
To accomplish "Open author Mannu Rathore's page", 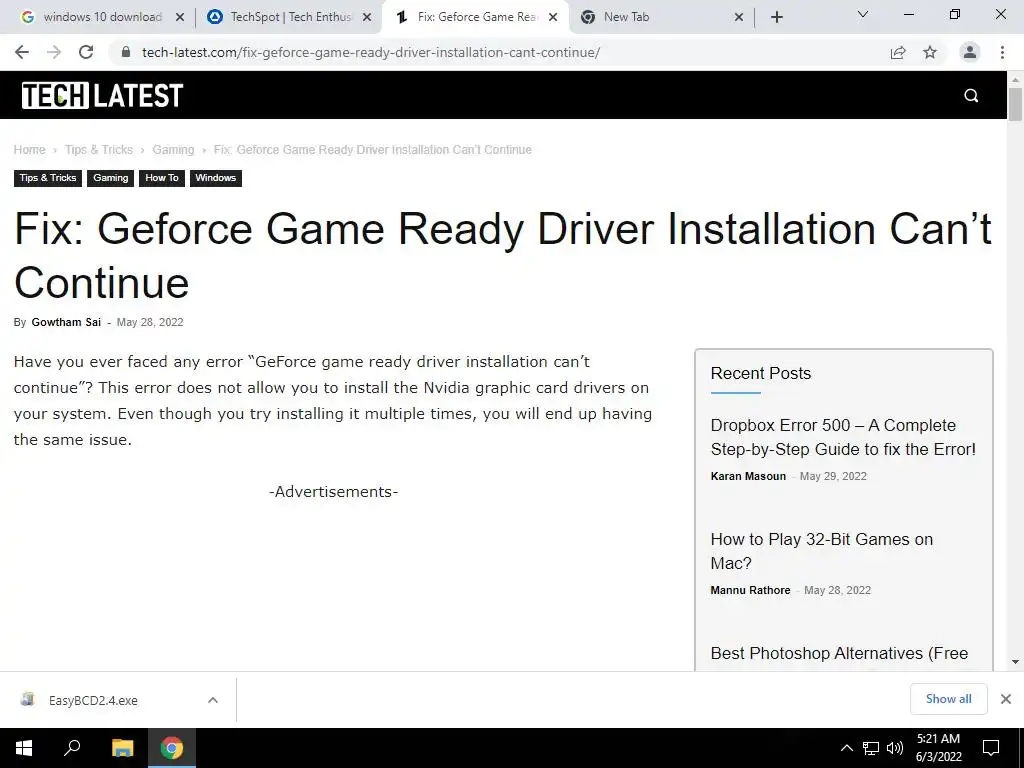I will pyautogui.click(x=750, y=590).
